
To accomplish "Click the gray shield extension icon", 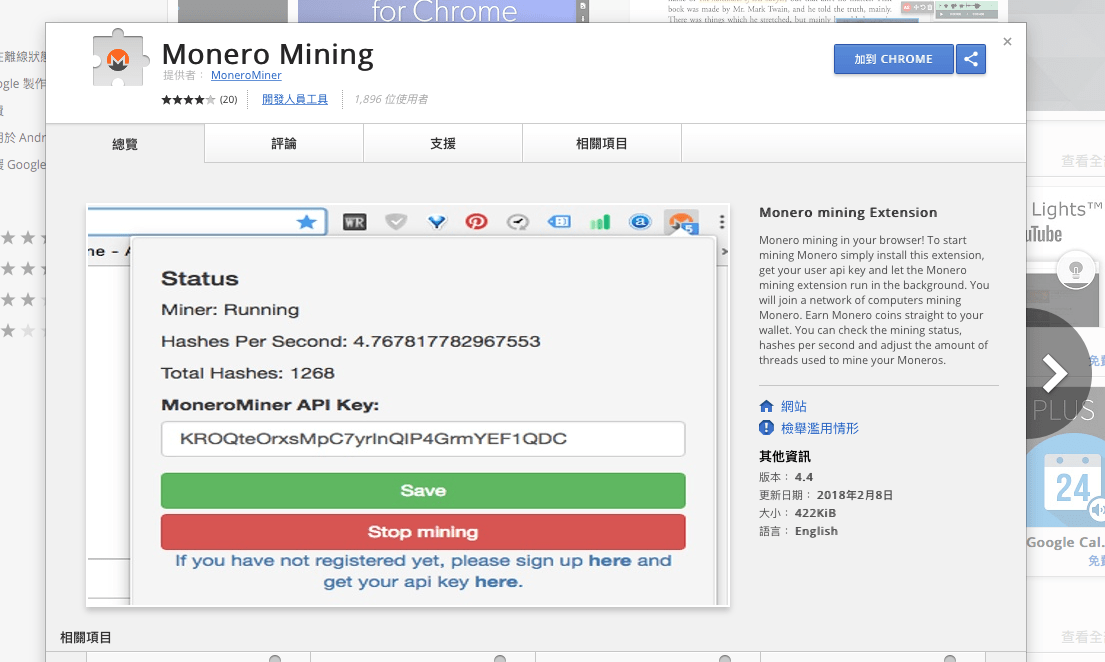I will tap(396, 223).
